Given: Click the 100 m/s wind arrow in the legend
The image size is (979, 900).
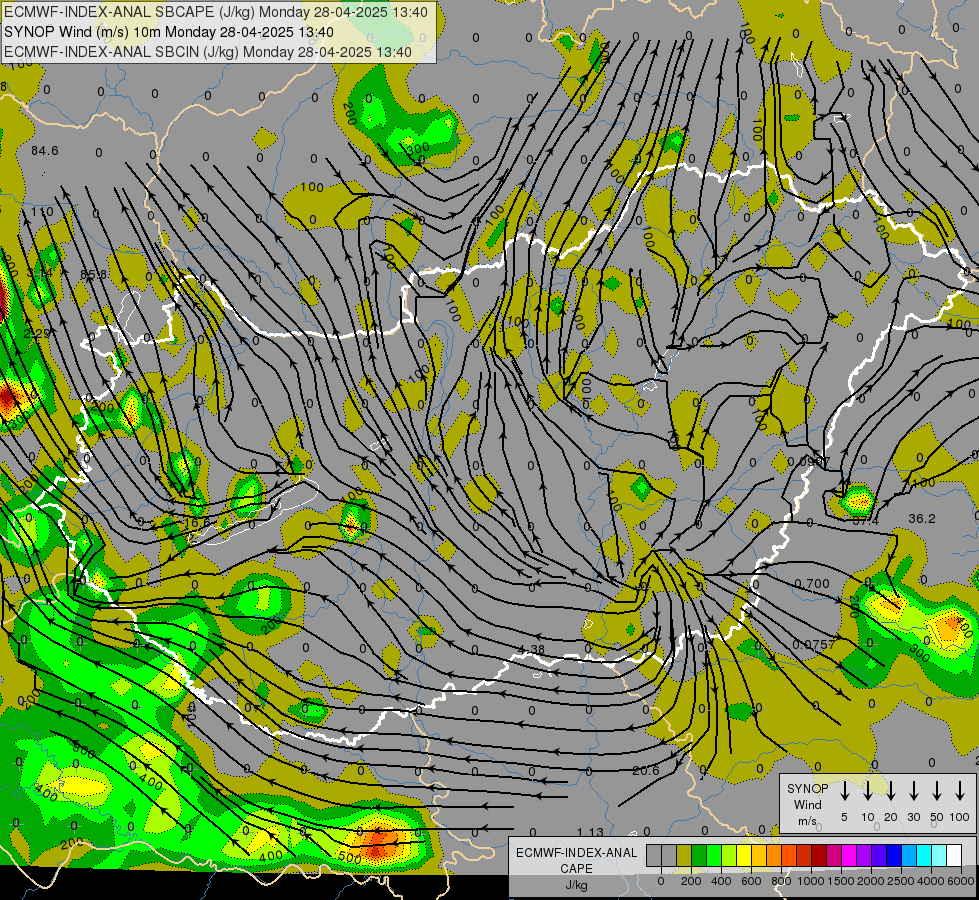Looking at the screenshot, I should point(960,791).
